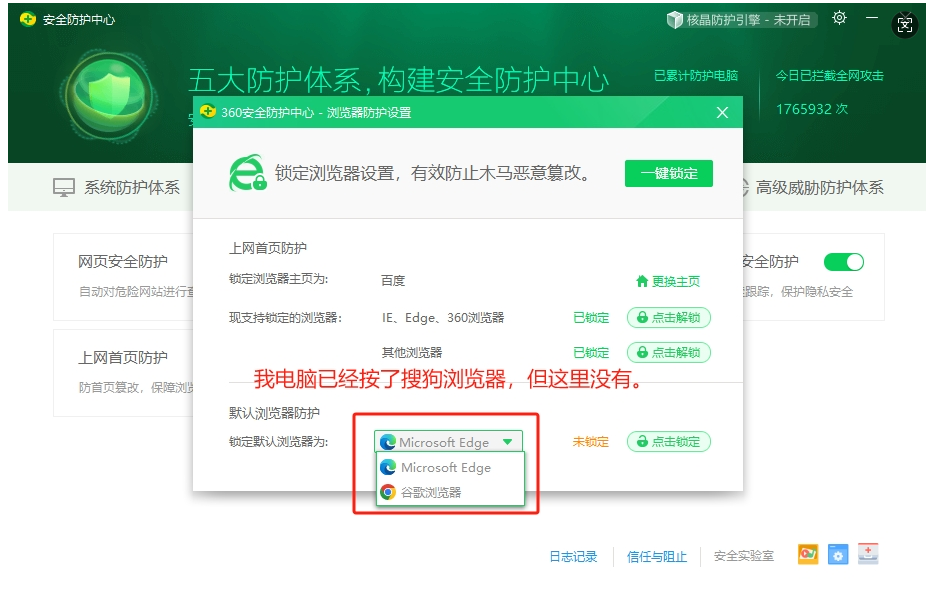Open the Microsoft Edge combo box
The image size is (926, 594).
pyautogui.click(x=448, y=442)
